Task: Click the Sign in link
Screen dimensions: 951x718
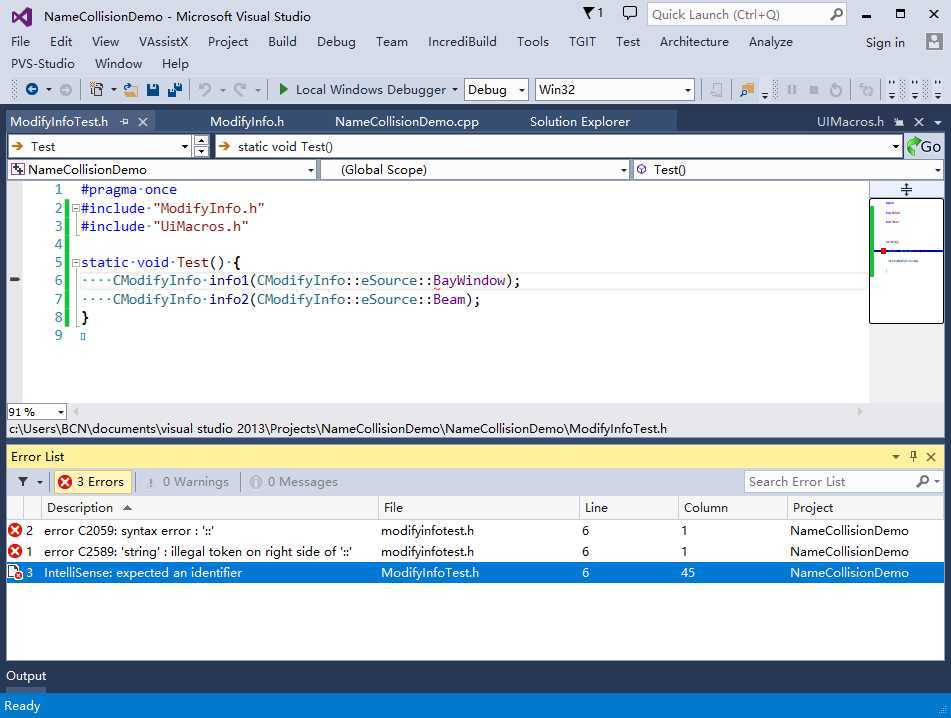Action: [885, 42]
